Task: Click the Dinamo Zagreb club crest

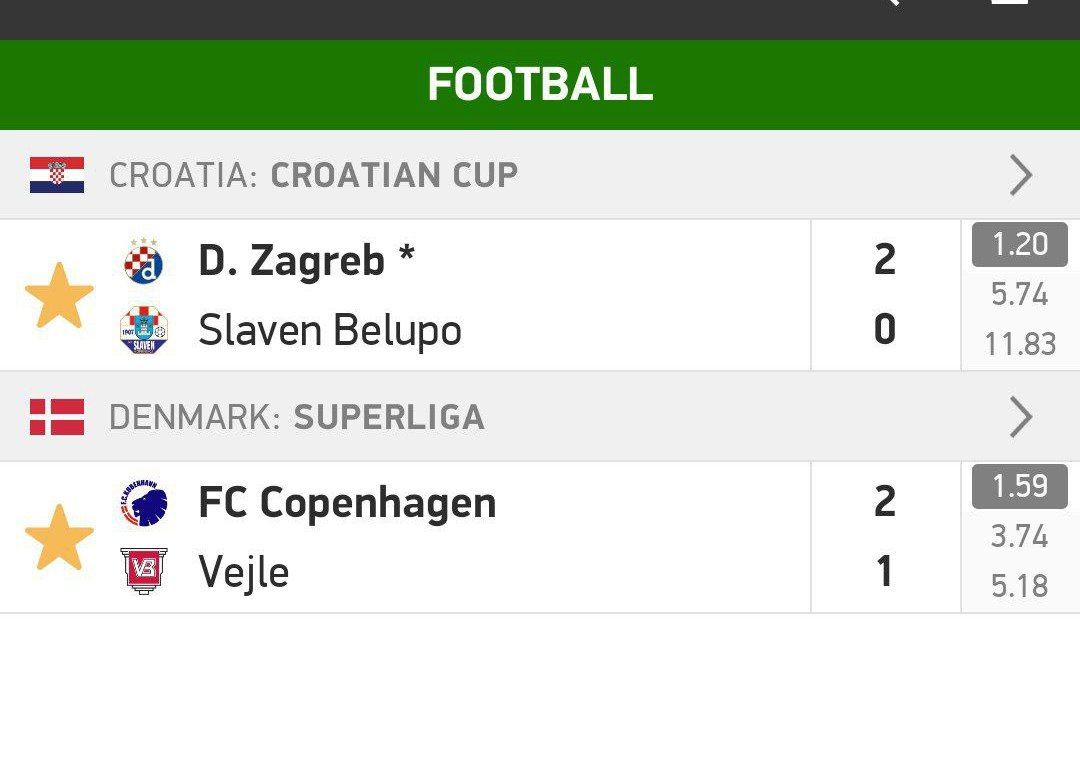Action: tap(144, 262)
